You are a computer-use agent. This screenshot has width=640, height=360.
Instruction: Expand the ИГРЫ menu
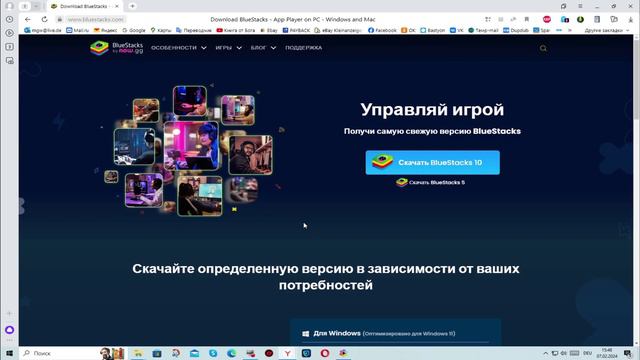click(x=228, y=48)
